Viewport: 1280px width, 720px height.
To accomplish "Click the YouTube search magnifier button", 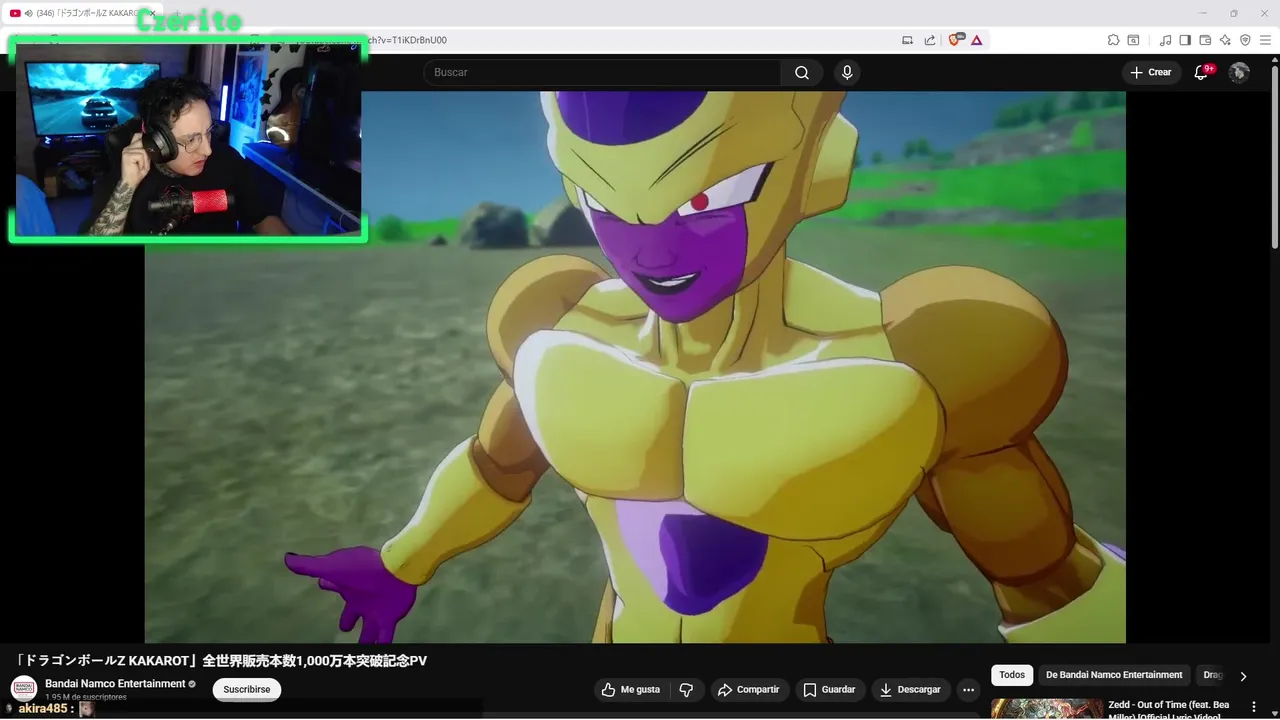I will pos(802,72).
